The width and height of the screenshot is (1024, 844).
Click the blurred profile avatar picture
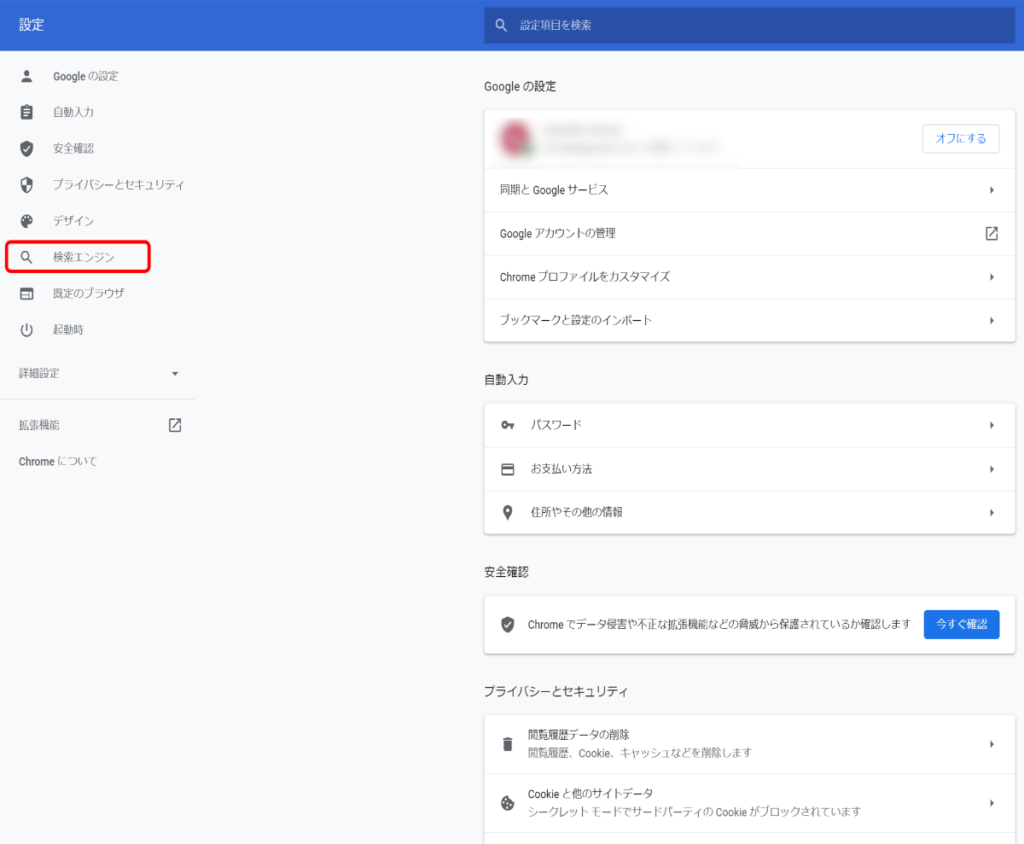point(516,138)
